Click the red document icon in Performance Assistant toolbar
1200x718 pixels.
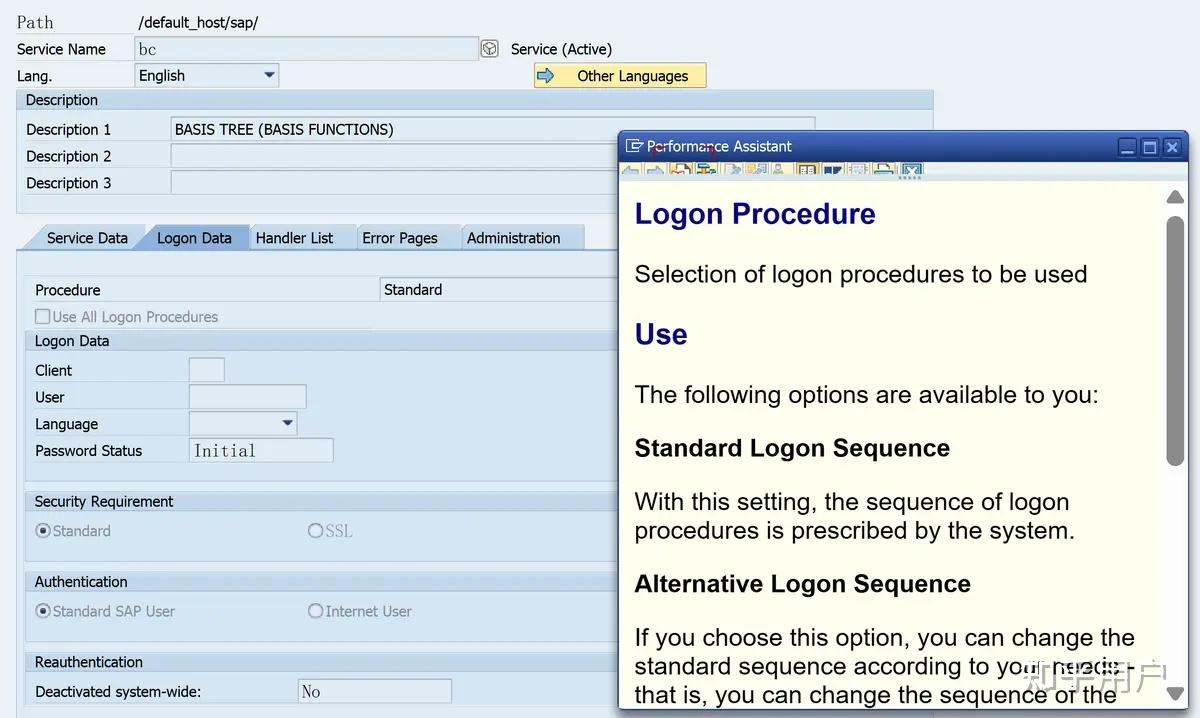tap(681, 170)
